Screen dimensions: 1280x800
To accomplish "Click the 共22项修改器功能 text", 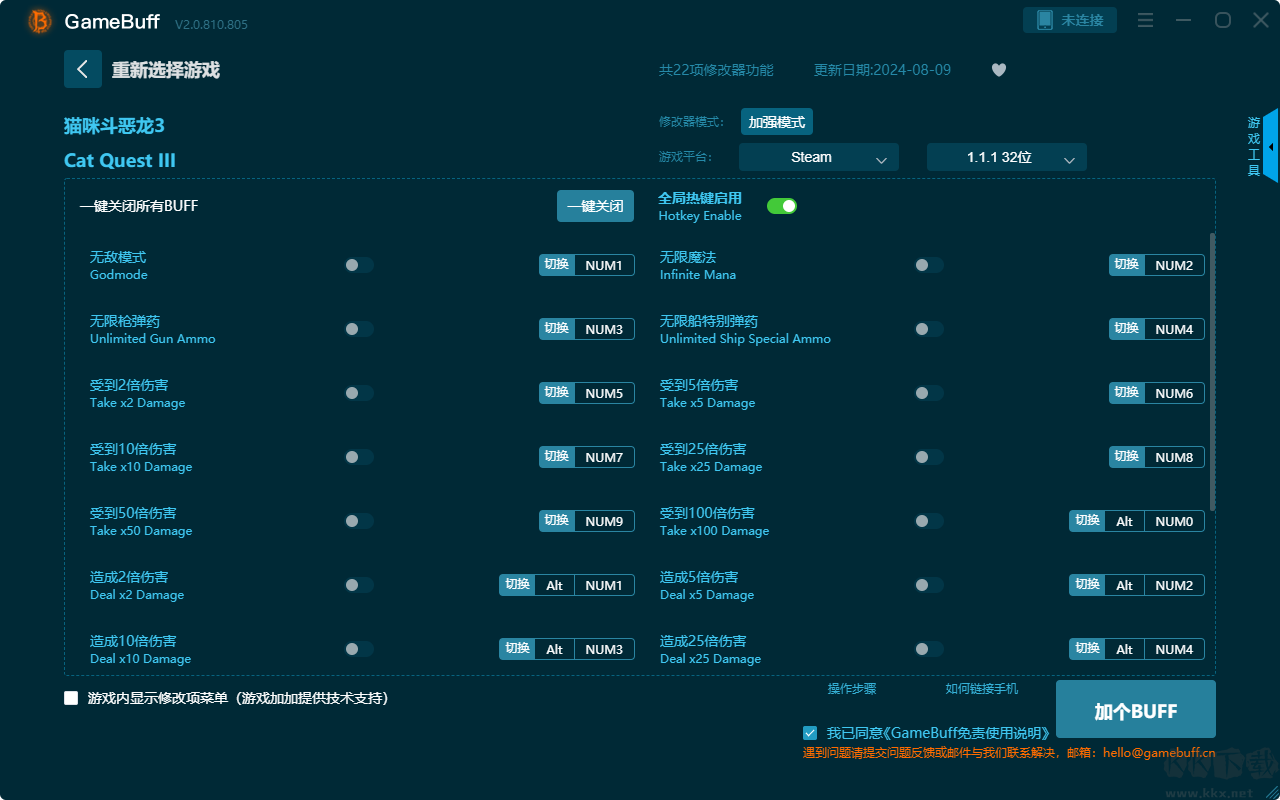I will [x=716, y=70].
